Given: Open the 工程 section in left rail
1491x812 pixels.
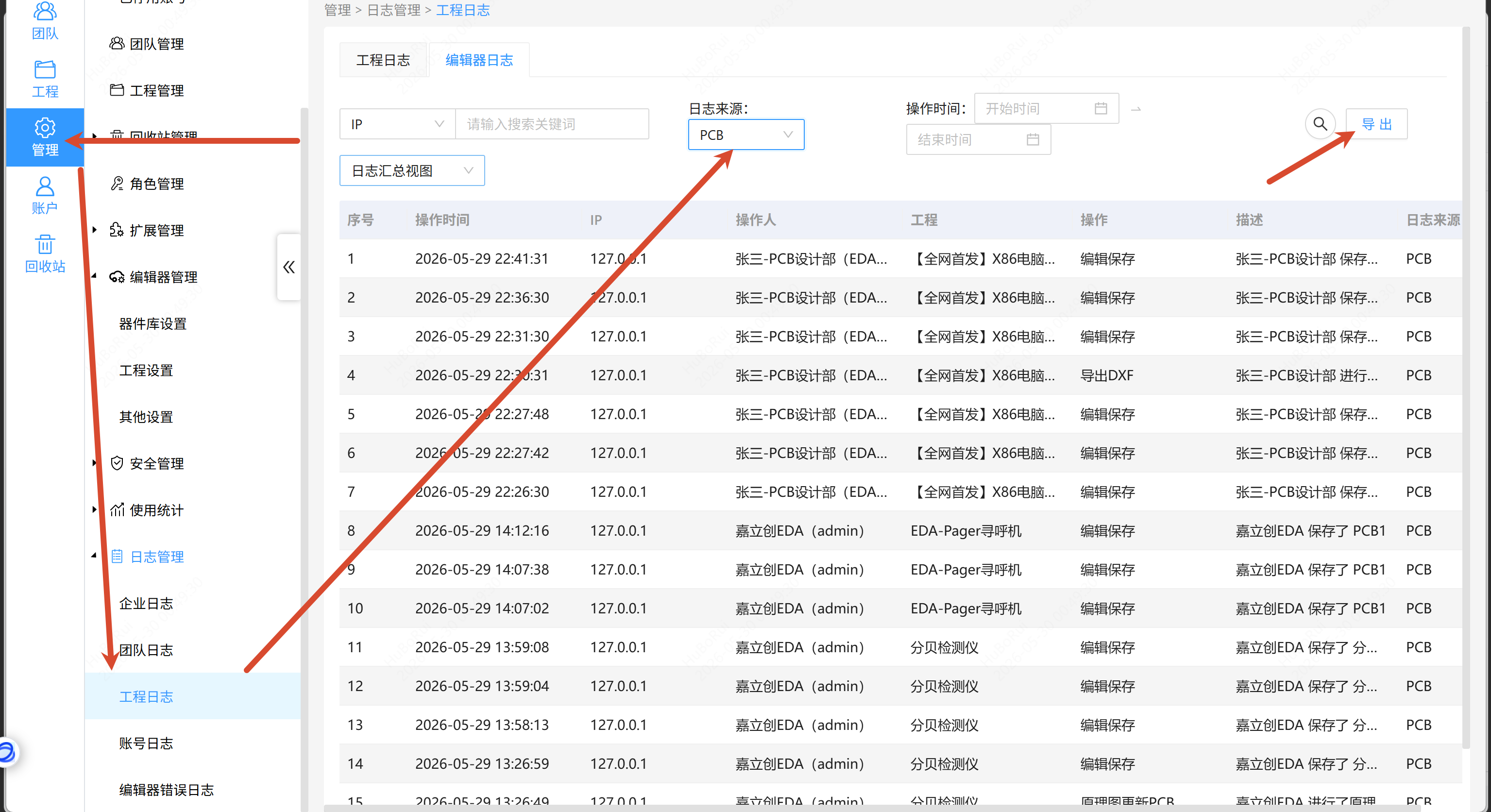Looking at the screenshot, I should pyautogui.click(x=45, y=79).
